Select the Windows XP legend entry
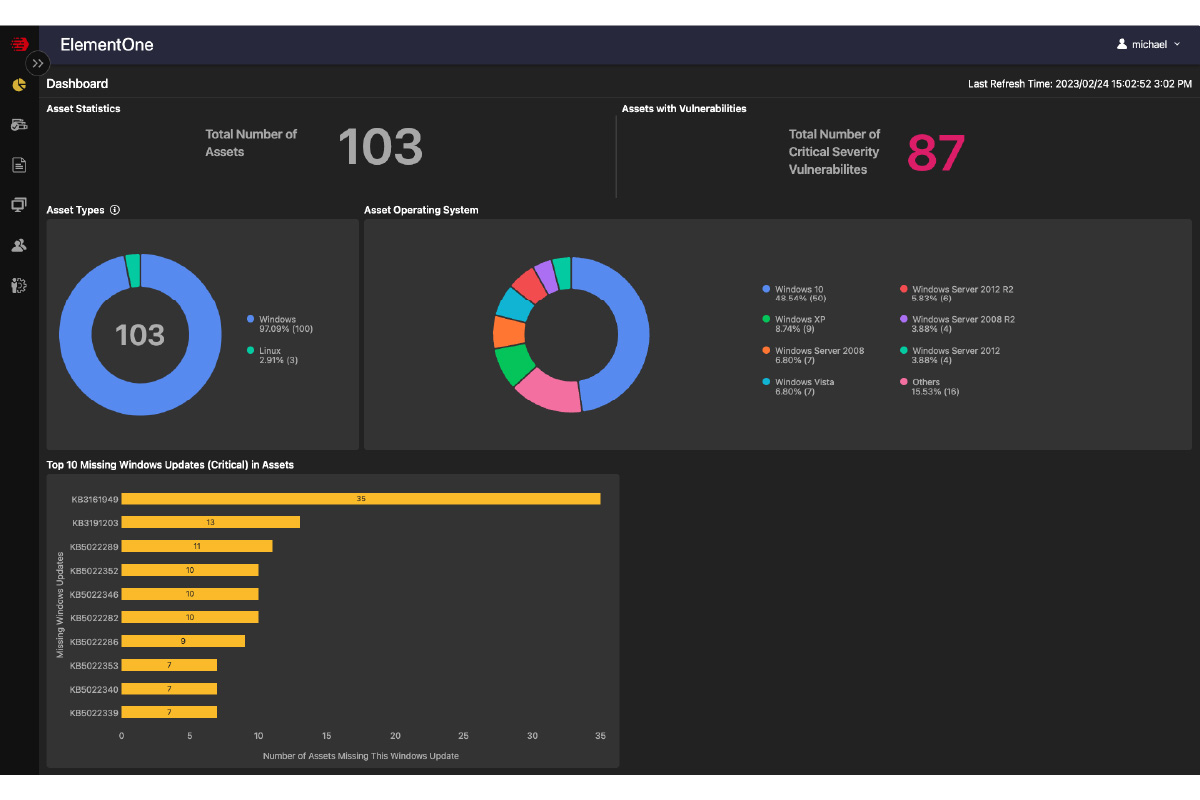The width and height of the screenshot is (1200, 800). coord(794,324)
